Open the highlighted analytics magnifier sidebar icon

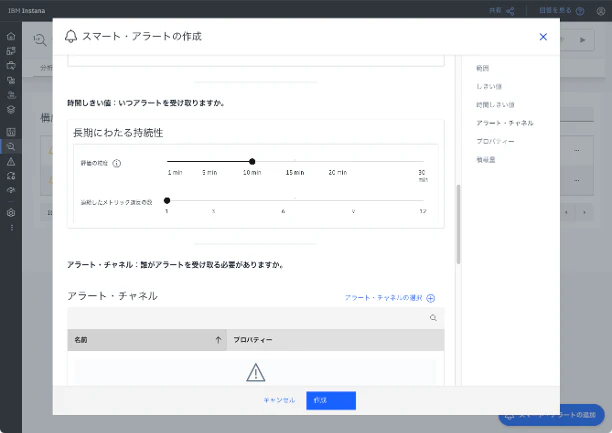[x=11, y=146]
